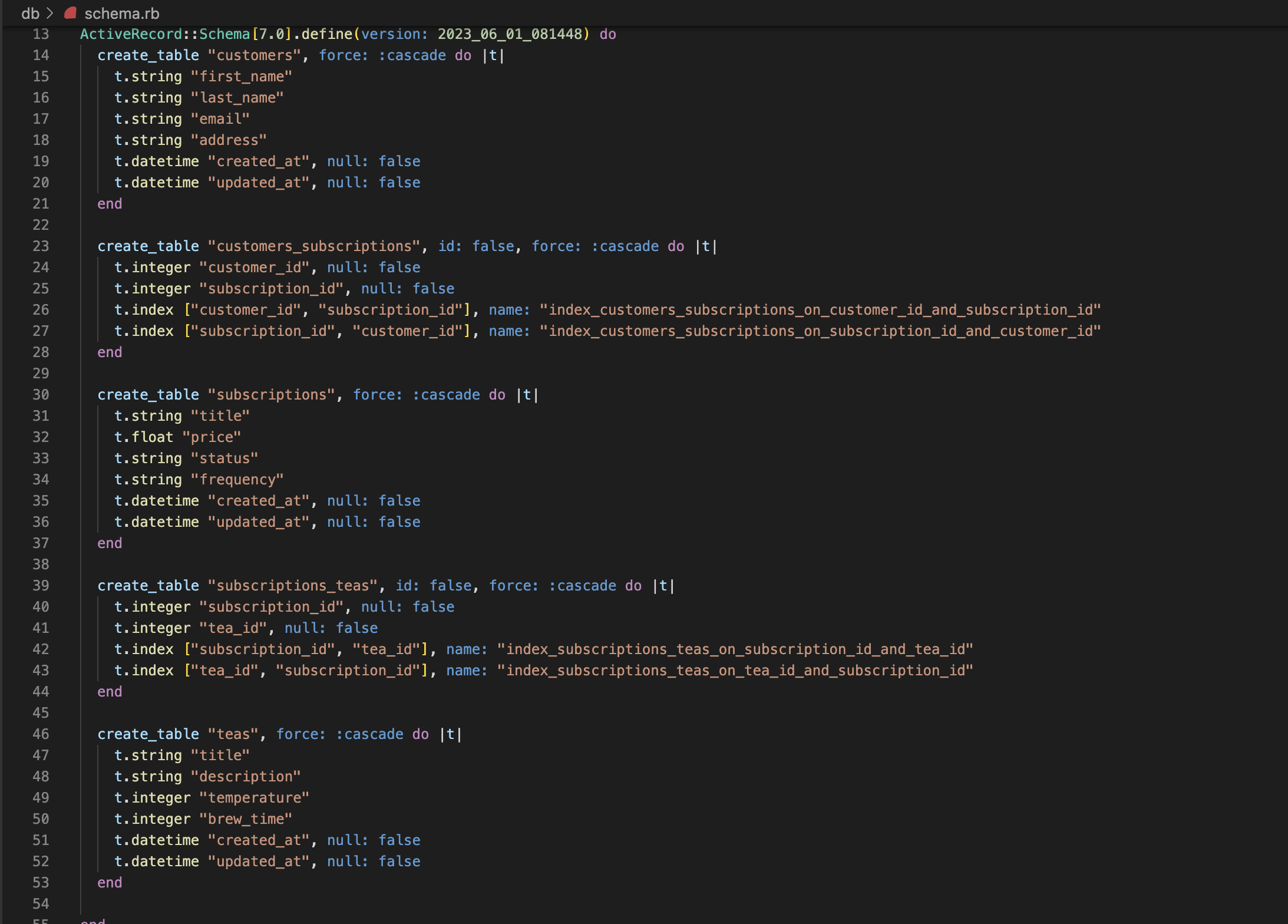Open the db folder breadcrumb
The height and width of the screenshot is (924, 1288).
30,13
